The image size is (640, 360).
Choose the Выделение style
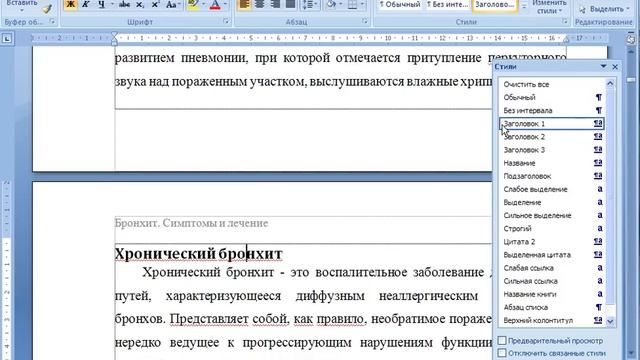tap(551, 202)
